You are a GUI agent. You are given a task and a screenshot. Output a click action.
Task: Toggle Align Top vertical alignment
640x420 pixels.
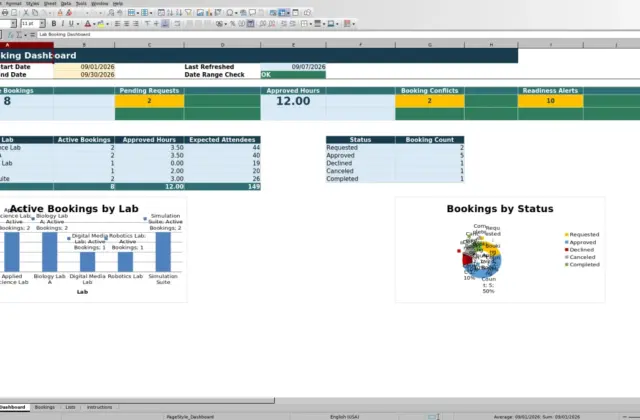pyautogui.click(x=147, y=24)
